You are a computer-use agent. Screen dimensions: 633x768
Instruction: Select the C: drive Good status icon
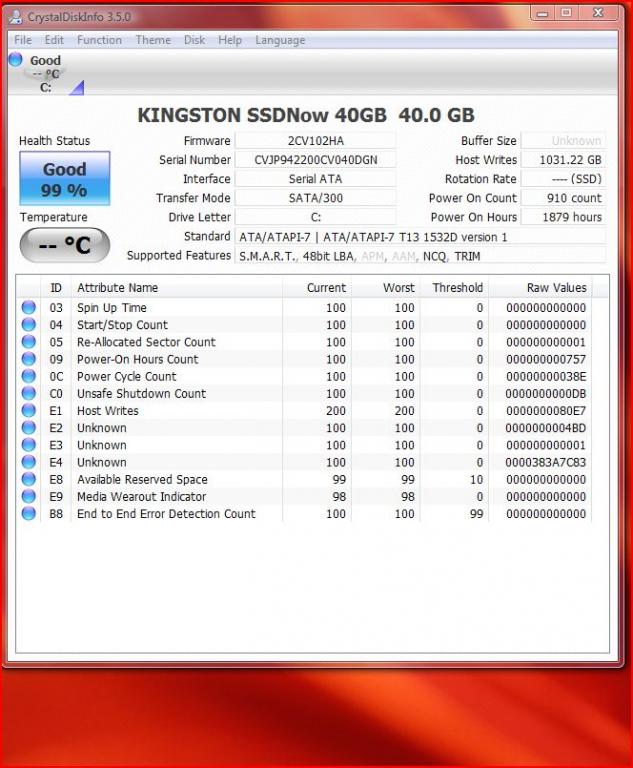(x=16, y=60)
